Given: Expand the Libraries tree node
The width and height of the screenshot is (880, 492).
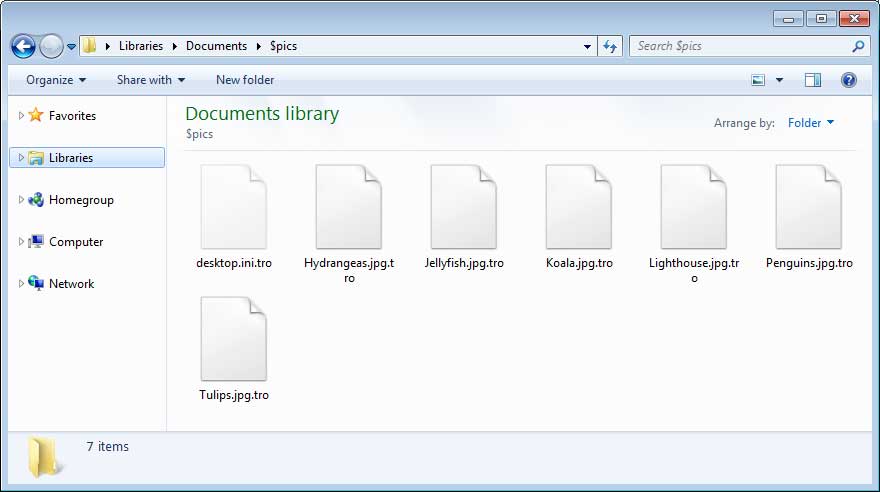Looking at the screenshot, I should coord(21,158).
